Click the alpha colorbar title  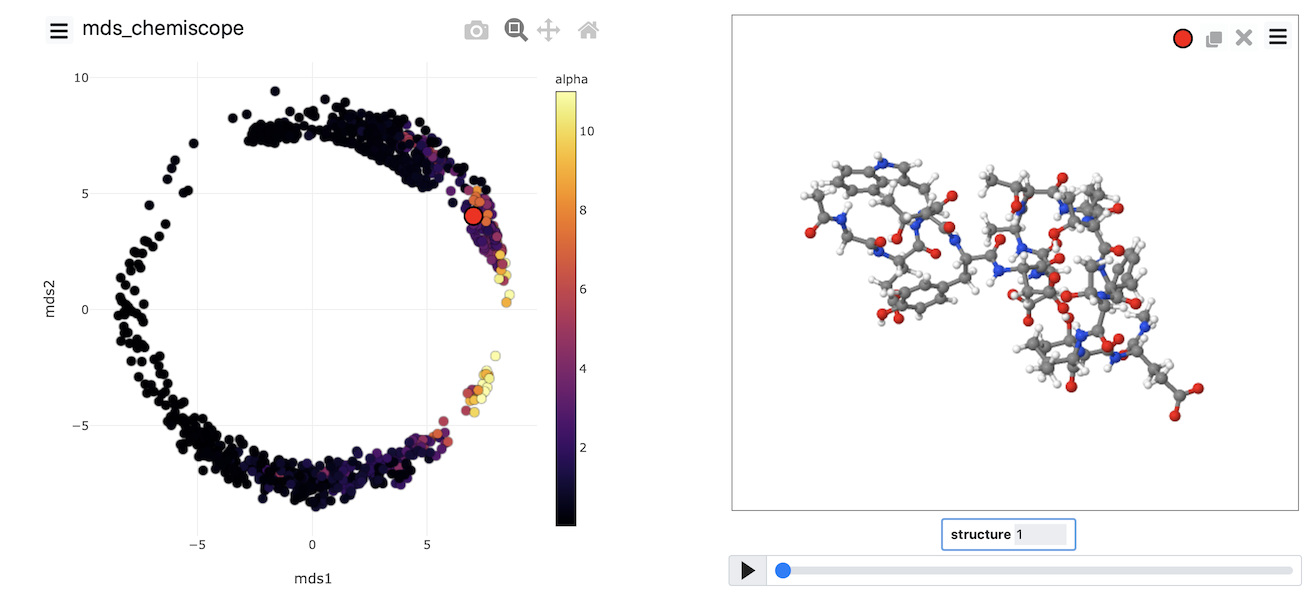571,79
